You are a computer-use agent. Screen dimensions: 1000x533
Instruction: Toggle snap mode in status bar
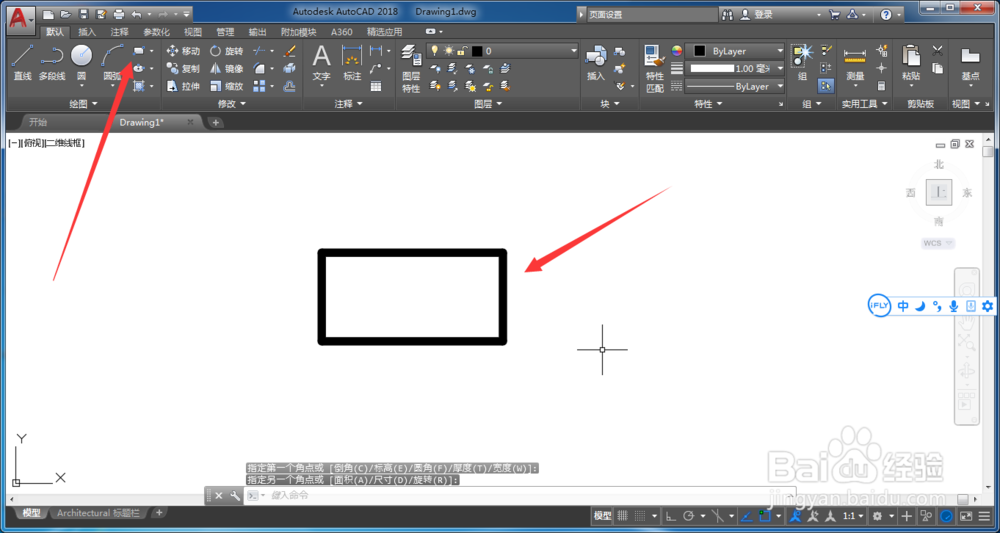pos(640,516)
